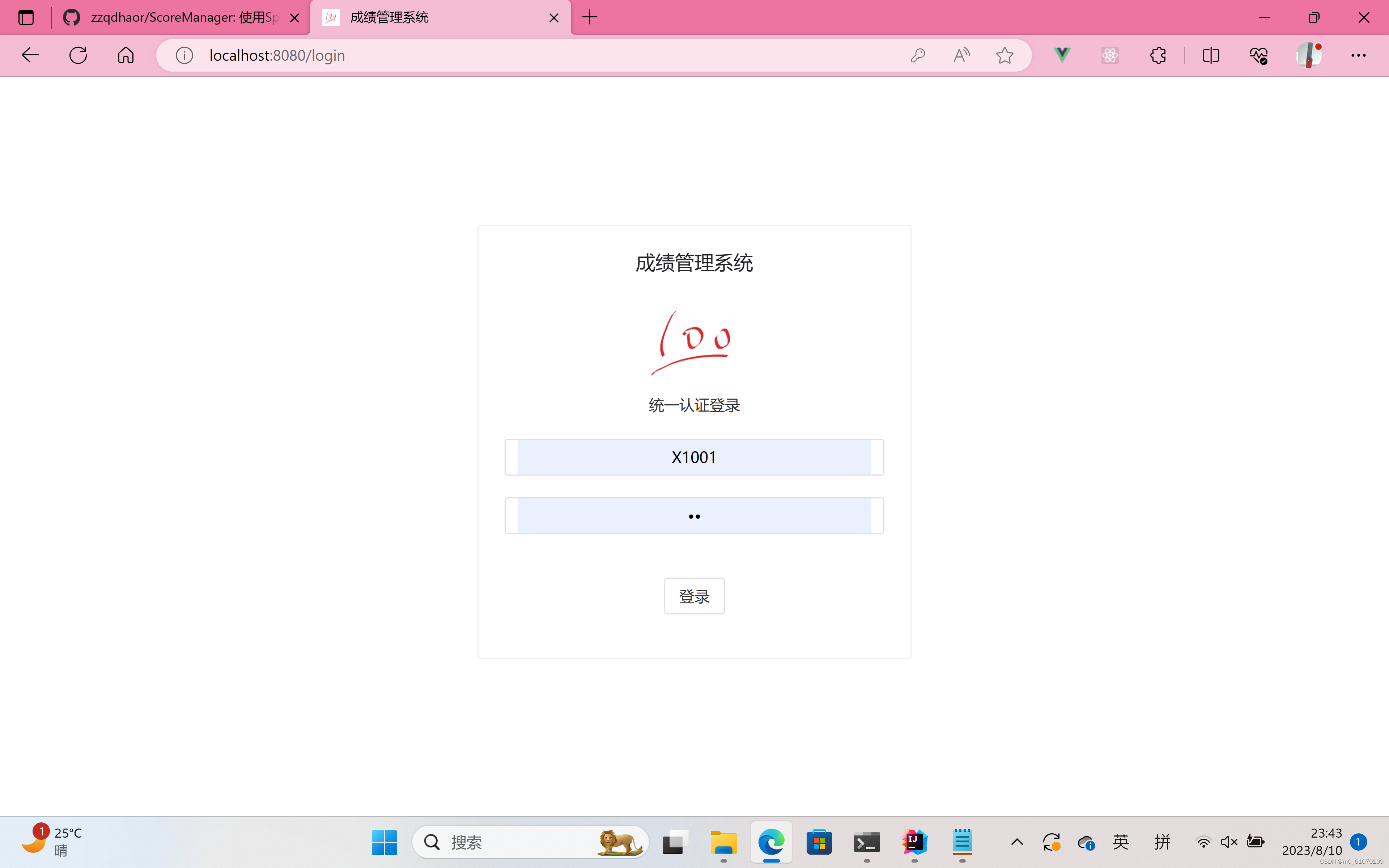The height and width of the screenshot is (868, 1389).
Task: Toggle input language 英 indicator
Action: pyautogui.click(x=1120, y=842)
